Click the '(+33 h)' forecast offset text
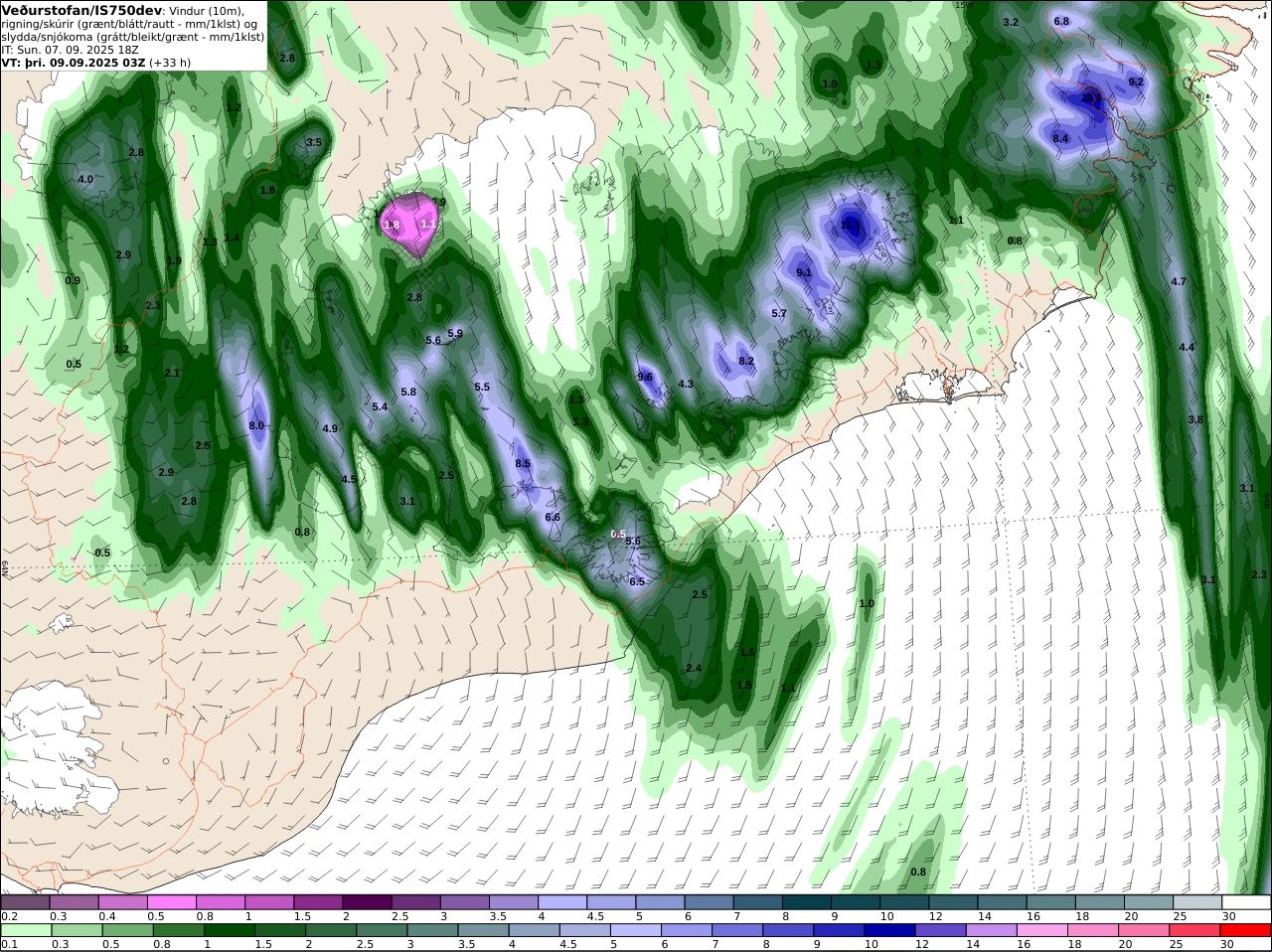1272x952 pixels. (170, 62)
